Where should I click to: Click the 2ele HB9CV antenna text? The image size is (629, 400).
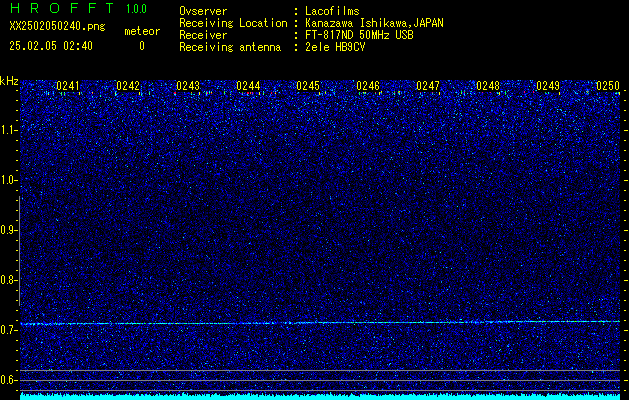pyautogui.click(x=335, y=47)
